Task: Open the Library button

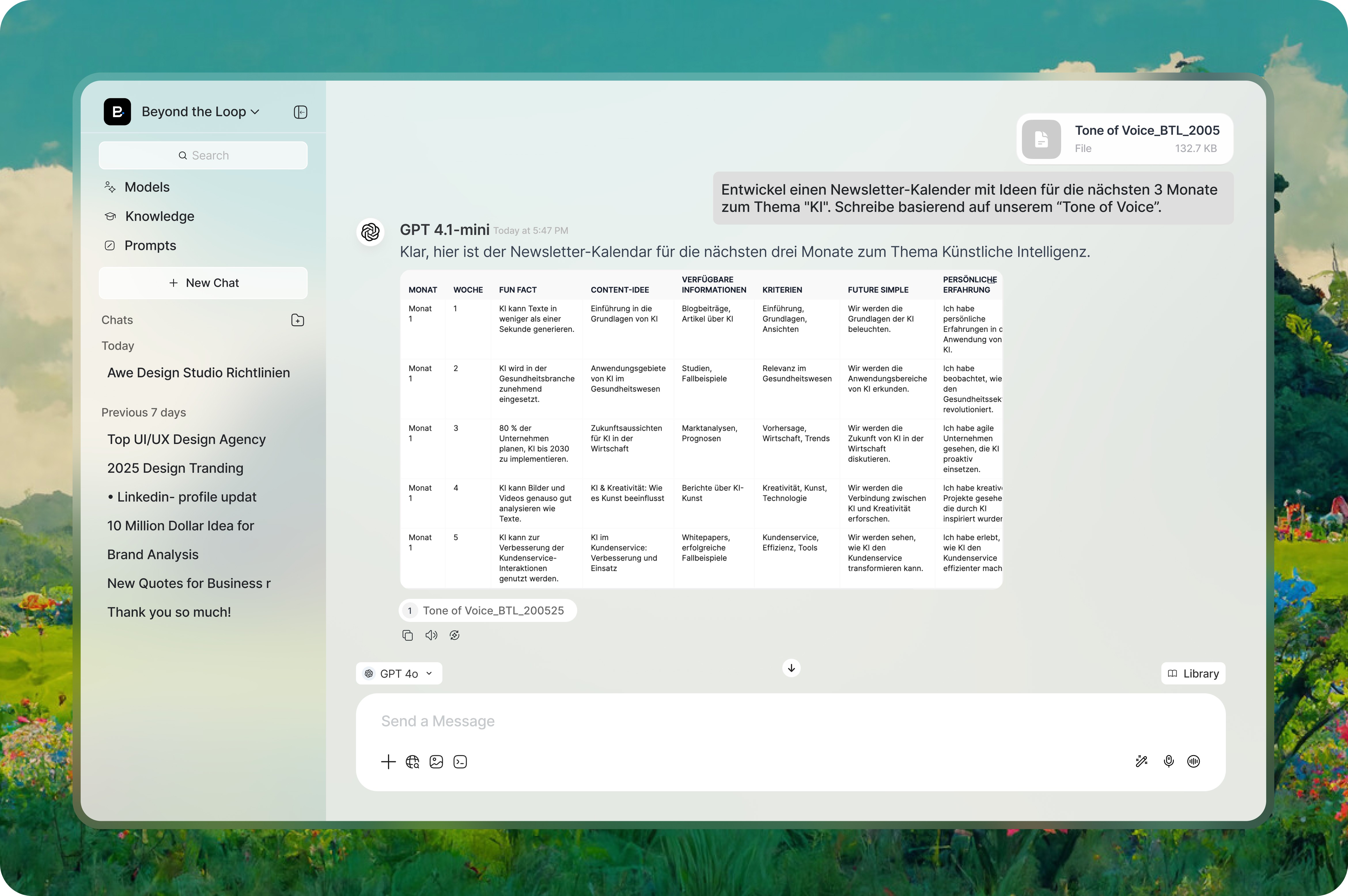Action: (x=1193, y=674)
